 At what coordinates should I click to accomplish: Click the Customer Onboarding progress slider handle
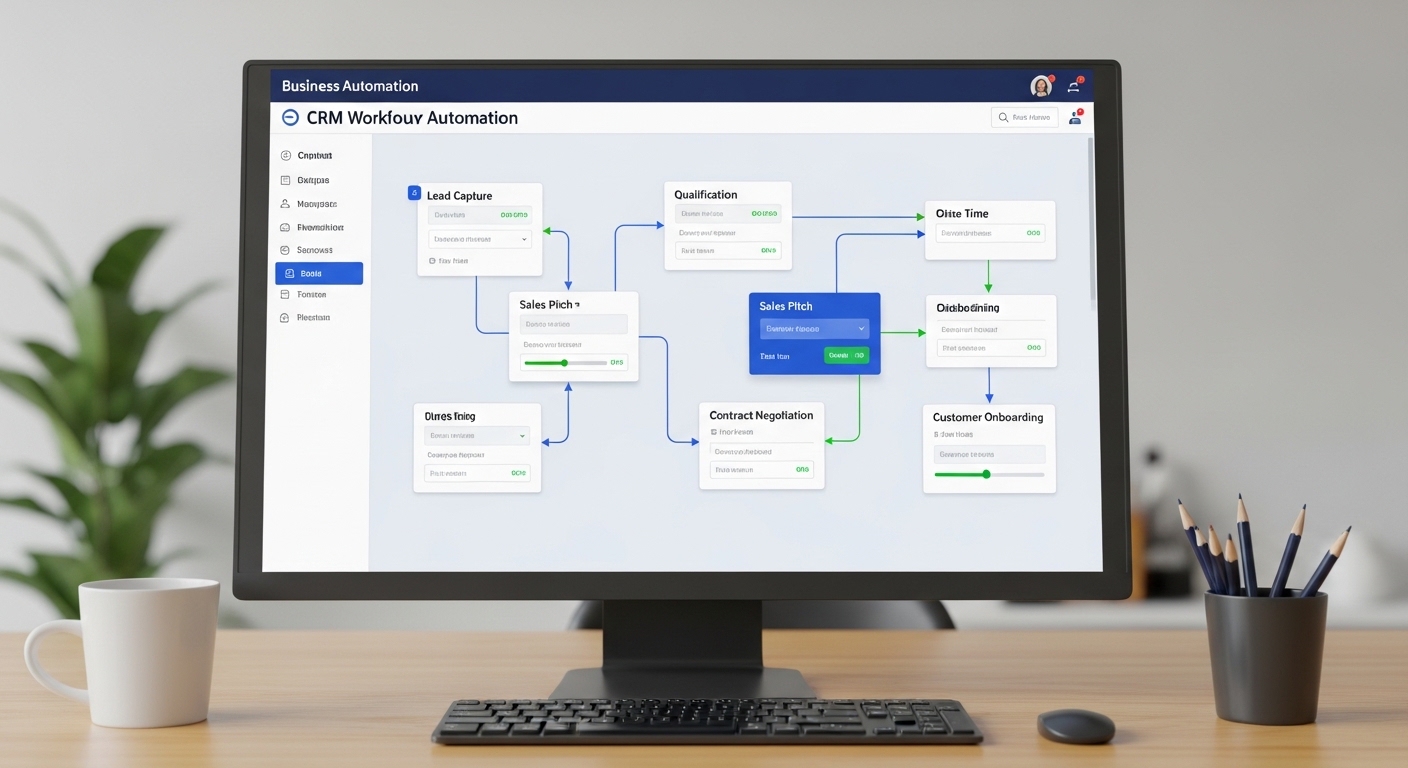click(x=986, y=474)
